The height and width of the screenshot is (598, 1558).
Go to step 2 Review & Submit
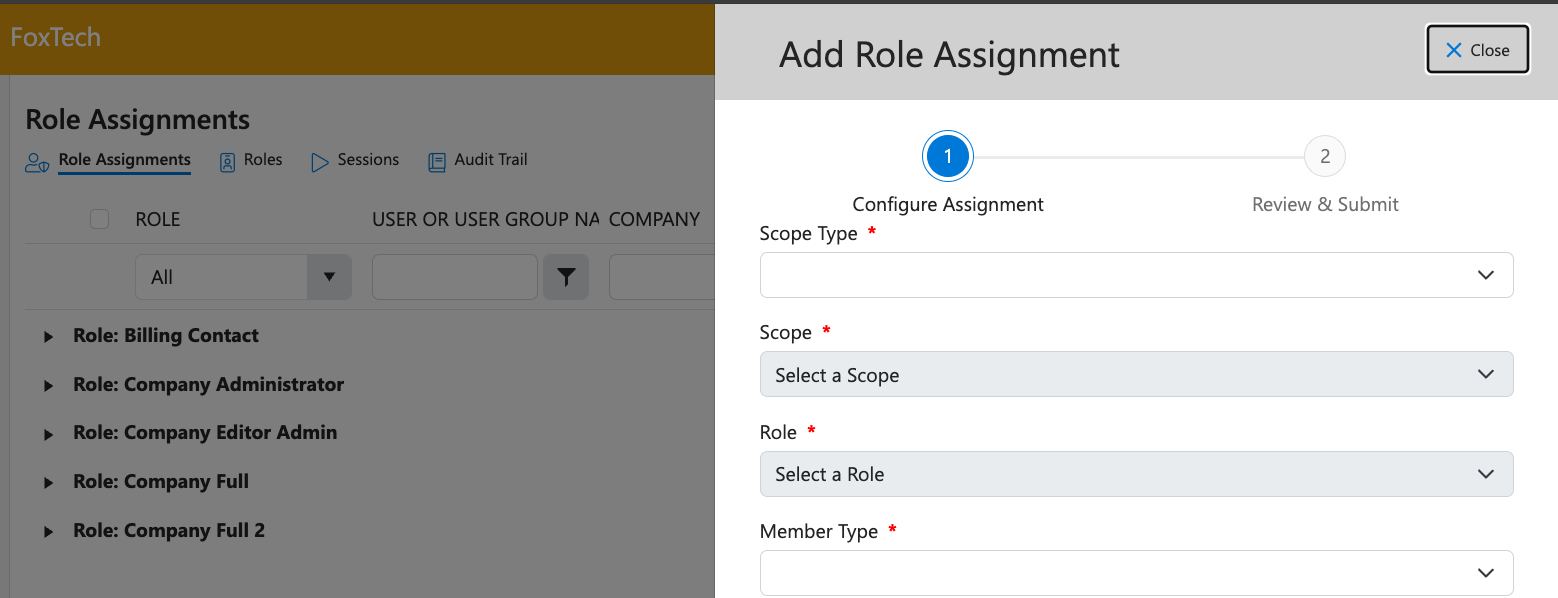point(1325,157)
